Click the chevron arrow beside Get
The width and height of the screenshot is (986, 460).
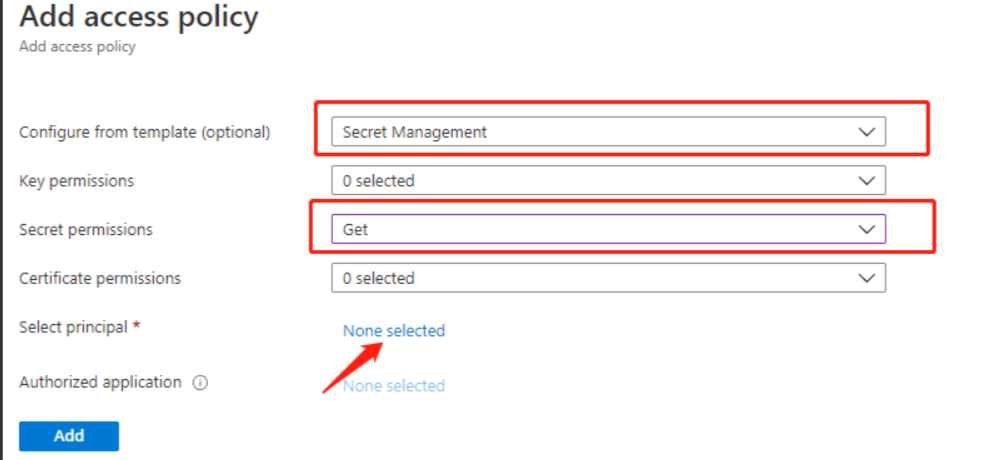click(866, 229)
